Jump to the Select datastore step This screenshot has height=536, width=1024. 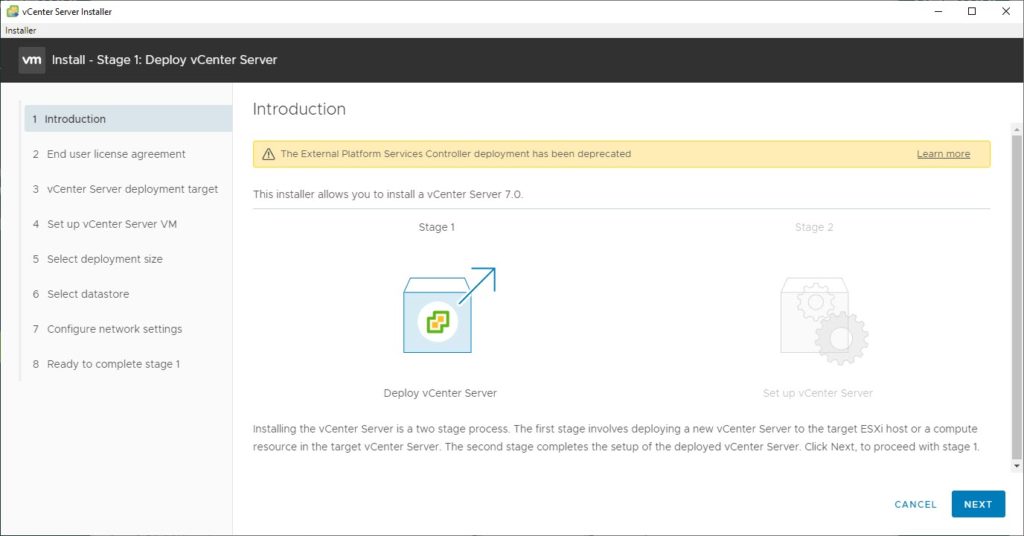pyautogui.click(x=88, y=294)
